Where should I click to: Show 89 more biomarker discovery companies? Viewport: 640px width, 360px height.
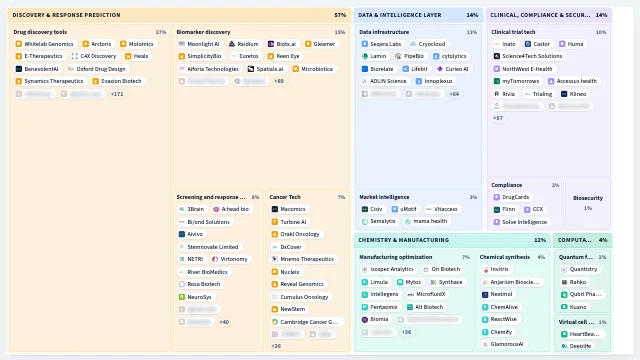279,81
